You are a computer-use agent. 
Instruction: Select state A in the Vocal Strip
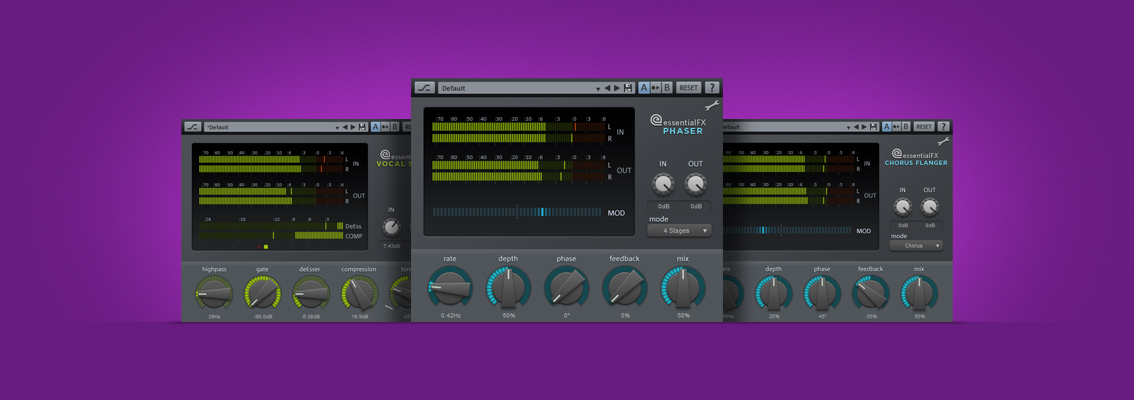click(x=375, y=127)
